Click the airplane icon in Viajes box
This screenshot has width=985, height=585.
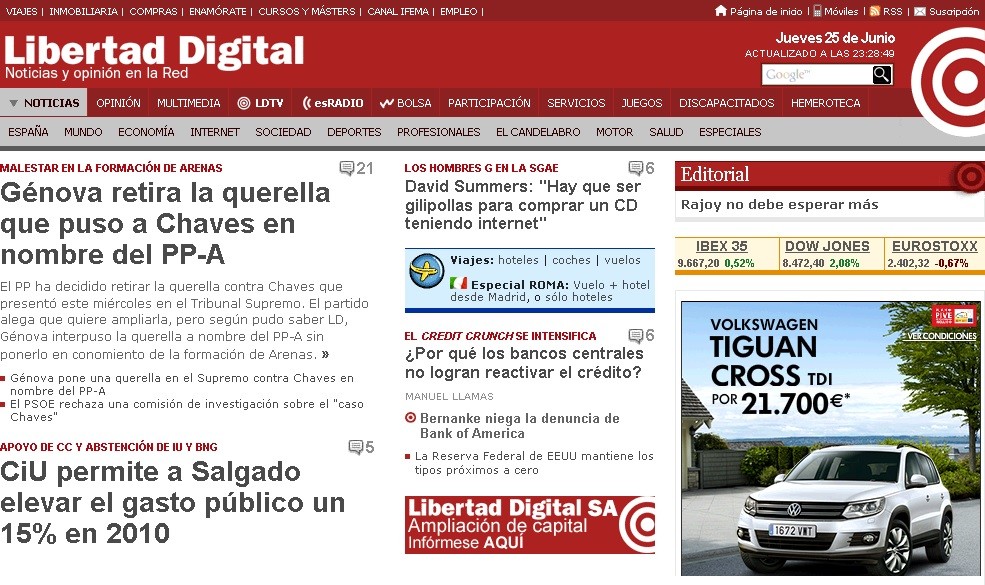coord(427,271)
